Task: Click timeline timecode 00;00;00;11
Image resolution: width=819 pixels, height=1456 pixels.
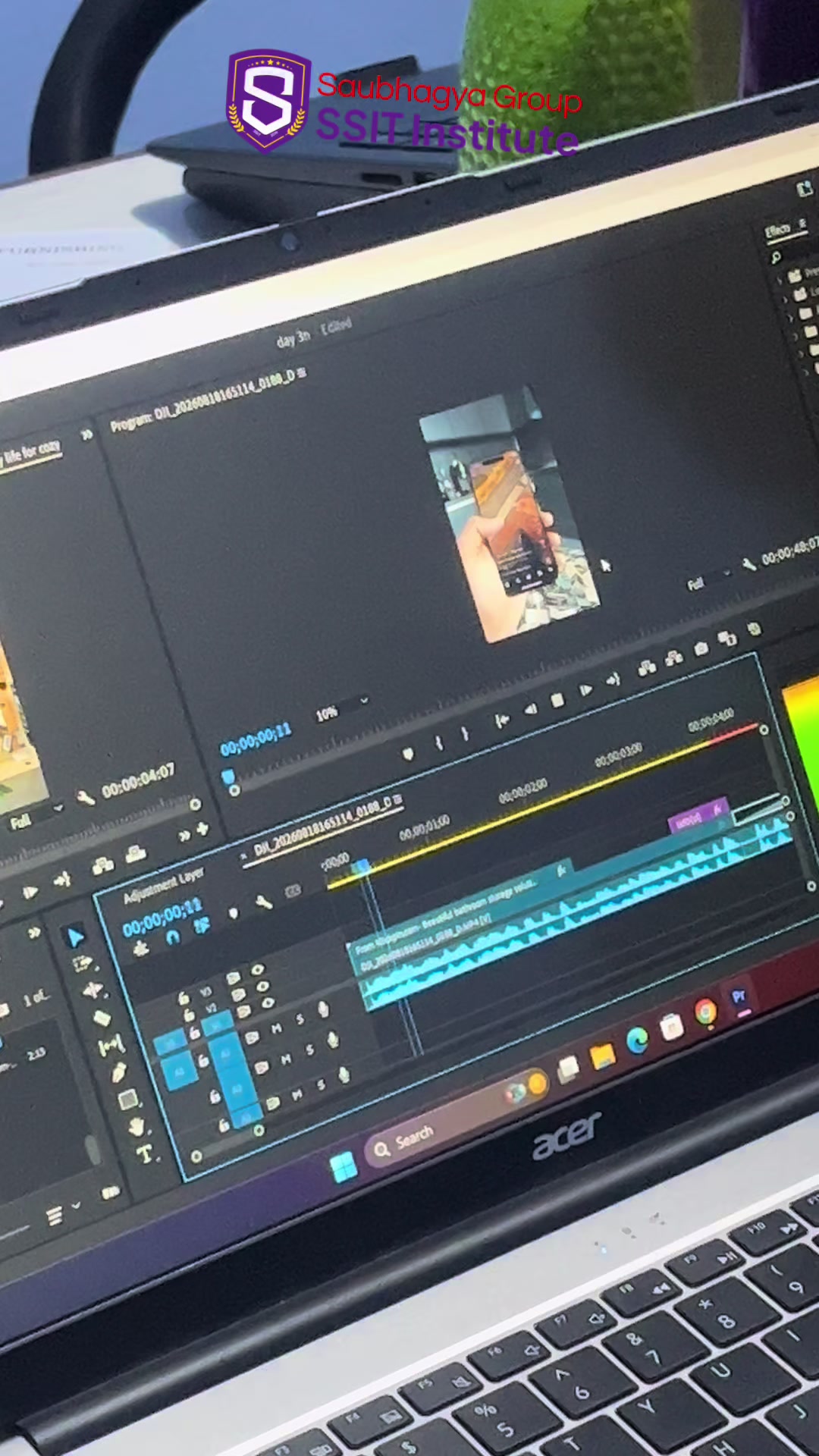Action: point(162,917)
